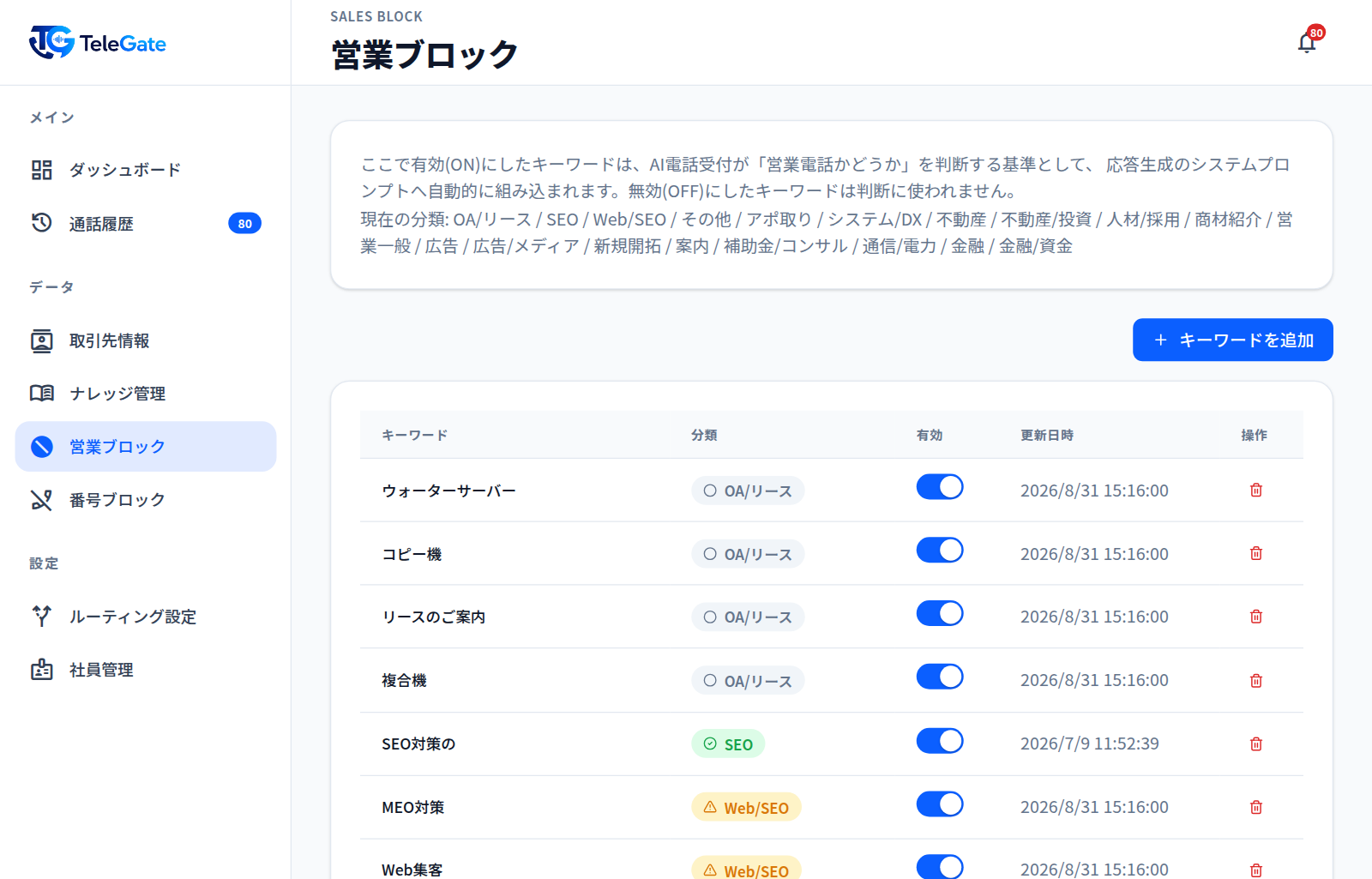Click keyword text ウォーターサーバー
Viewport: 1372px width, 879px height.
pos(448,491)
